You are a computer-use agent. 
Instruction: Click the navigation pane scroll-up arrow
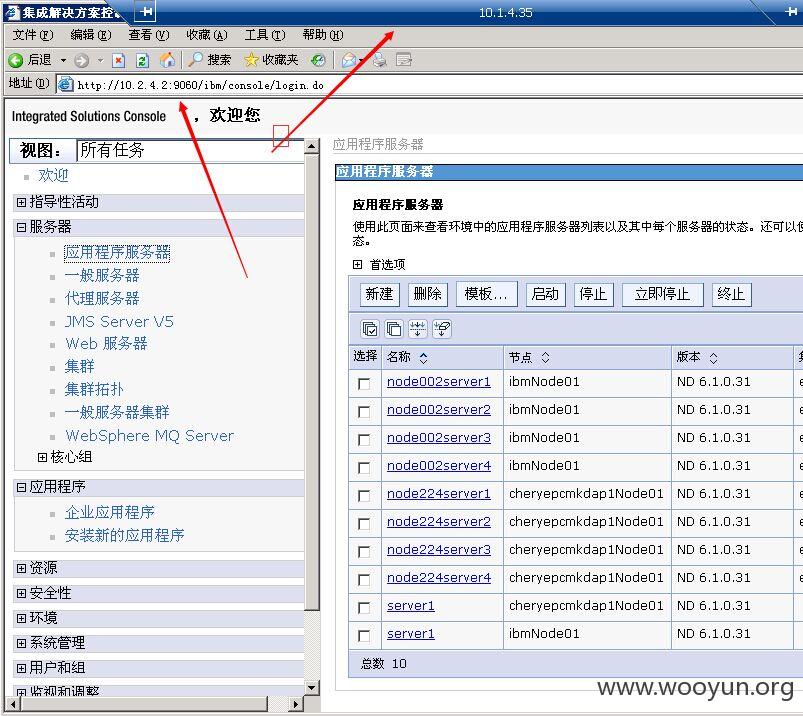(311, 146)
